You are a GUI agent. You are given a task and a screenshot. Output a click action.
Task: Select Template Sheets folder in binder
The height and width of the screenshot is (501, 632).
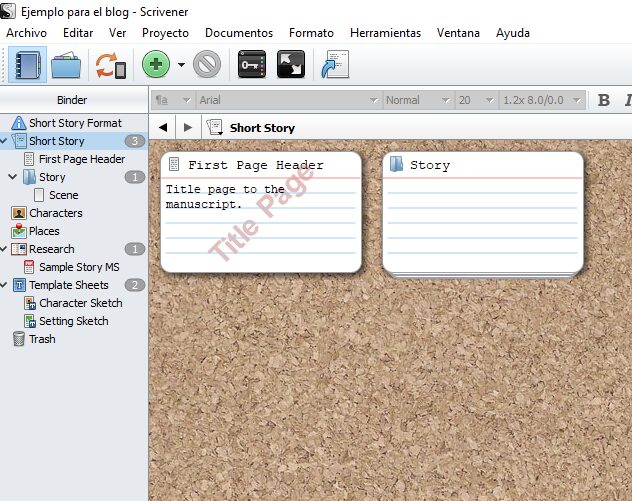(x=69, y=285)
